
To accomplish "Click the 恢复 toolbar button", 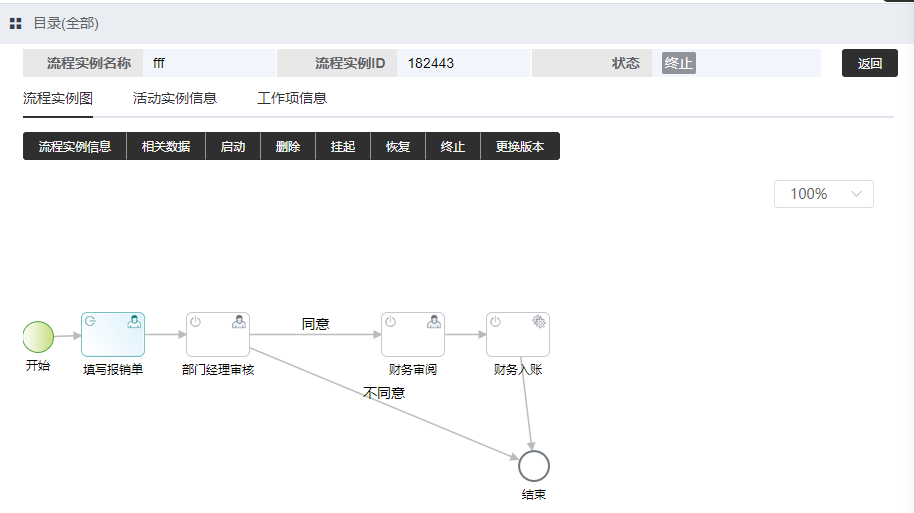I will [x=398, y=146].
